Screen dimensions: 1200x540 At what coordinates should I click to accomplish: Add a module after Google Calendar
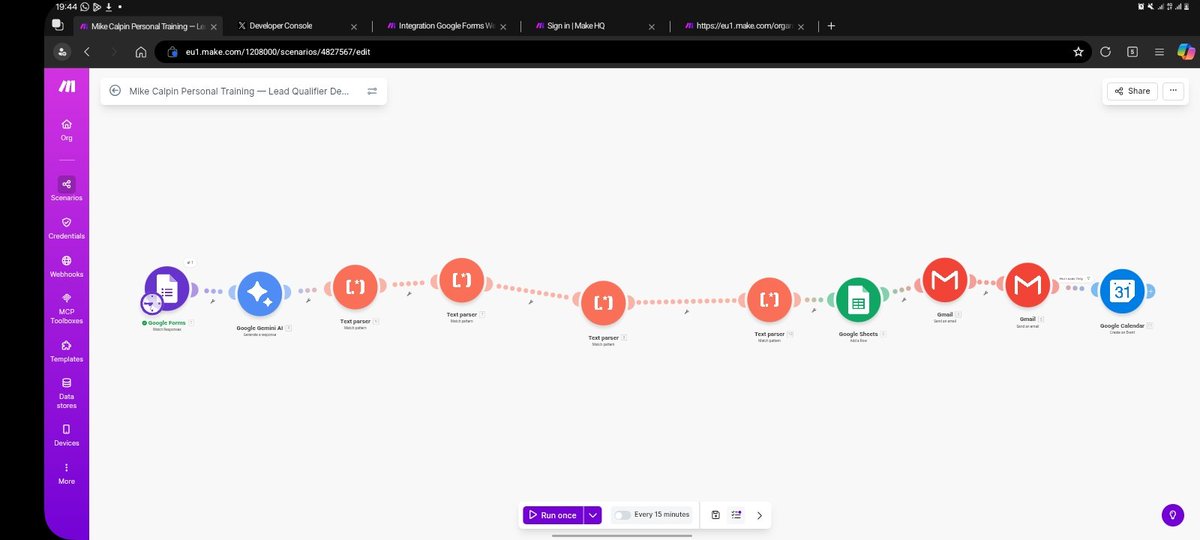click(1150, 291)
